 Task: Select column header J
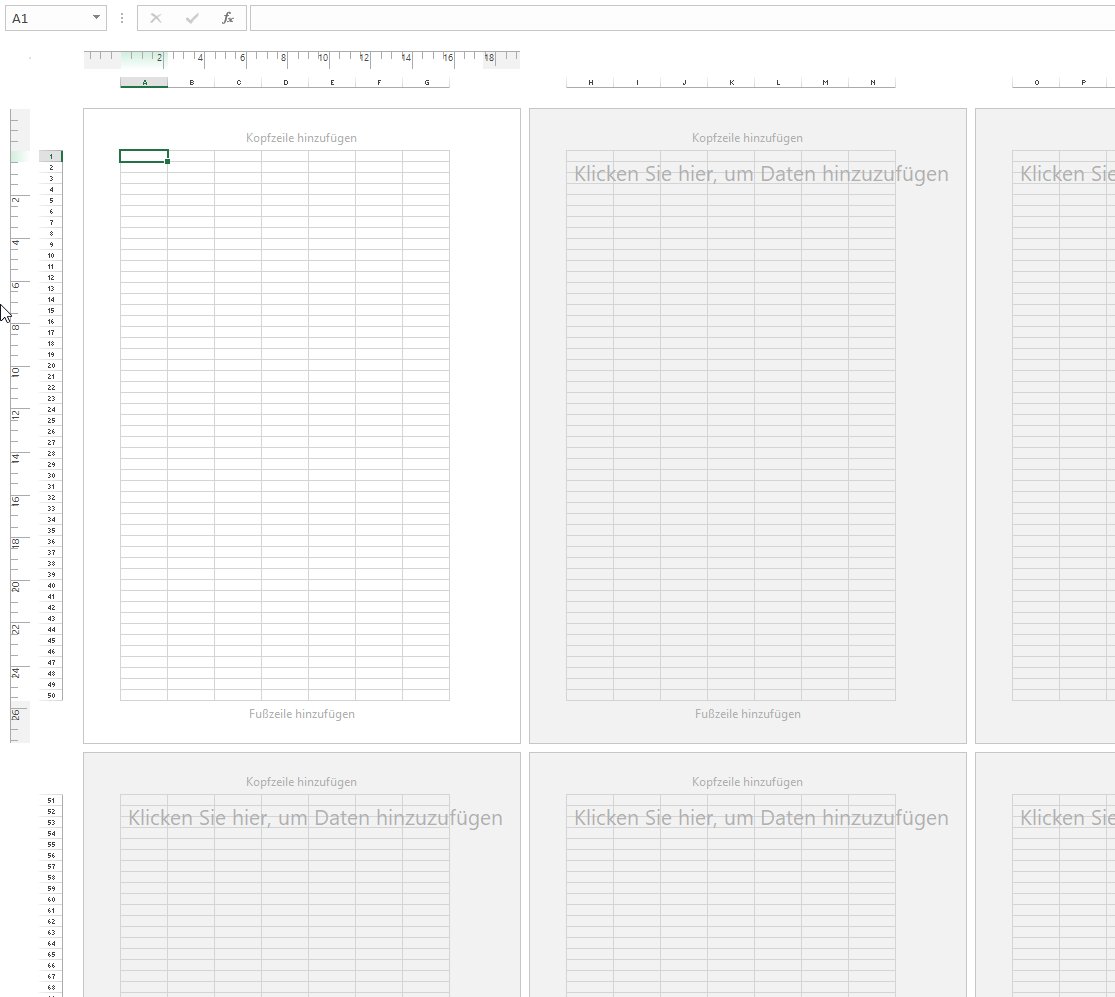[684, 82]
